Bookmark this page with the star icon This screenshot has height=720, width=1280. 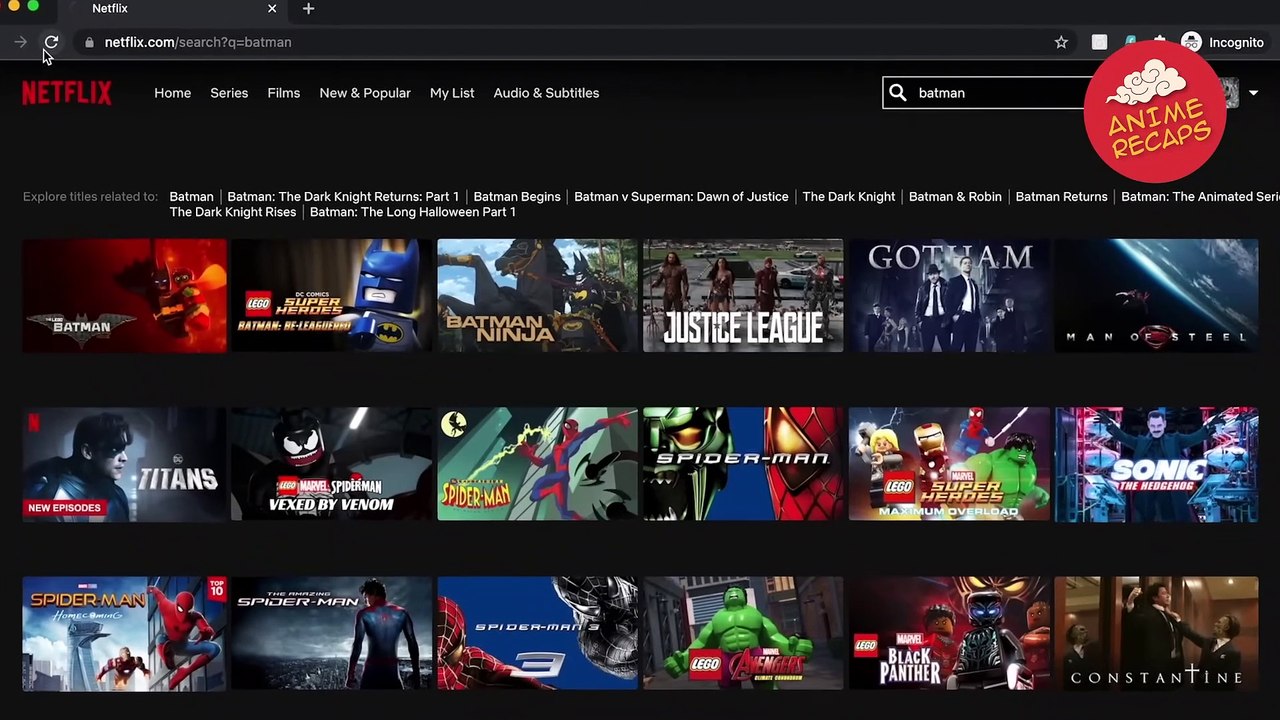point(1061,42)
